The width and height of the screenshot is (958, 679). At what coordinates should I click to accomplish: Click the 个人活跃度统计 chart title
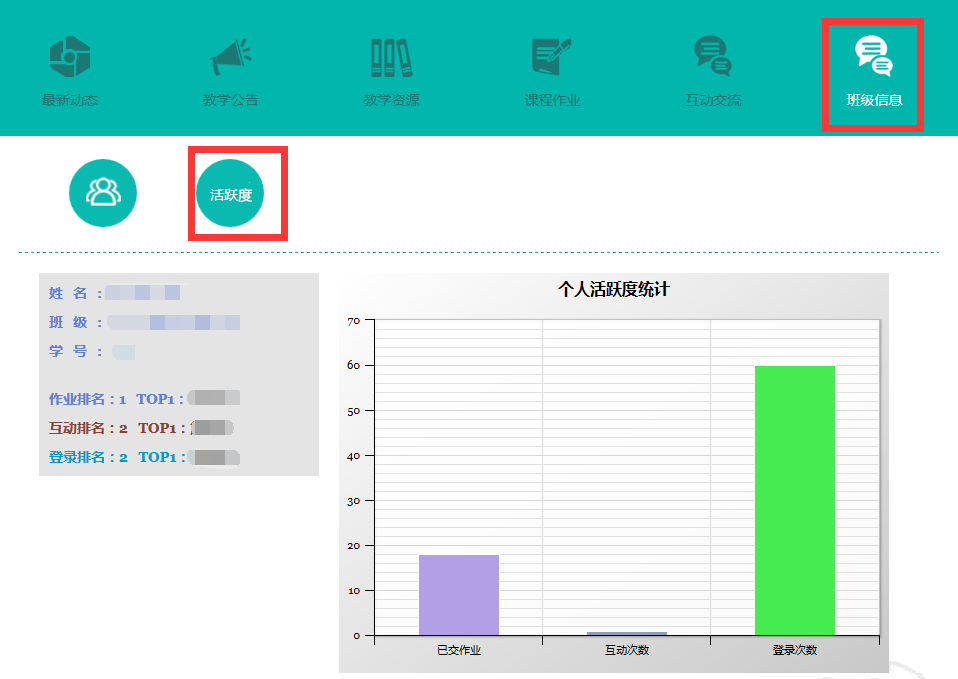613,290
